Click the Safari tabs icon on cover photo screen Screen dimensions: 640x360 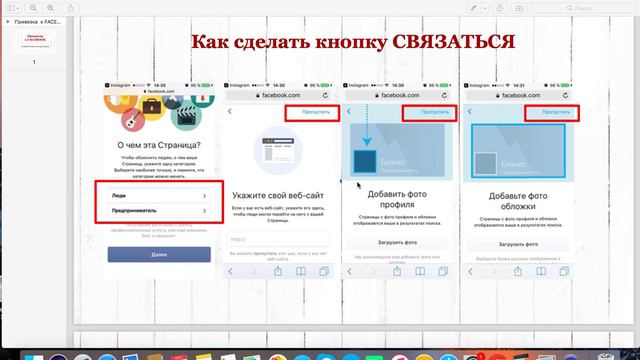[564, 271]
